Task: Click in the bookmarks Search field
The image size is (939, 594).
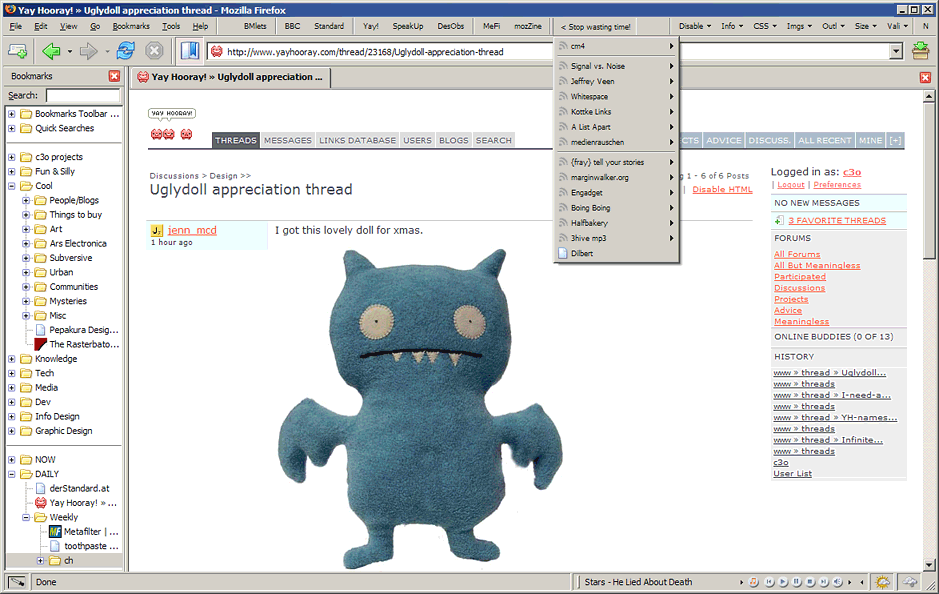Action: pyautogui.click(x=83, y=95)
